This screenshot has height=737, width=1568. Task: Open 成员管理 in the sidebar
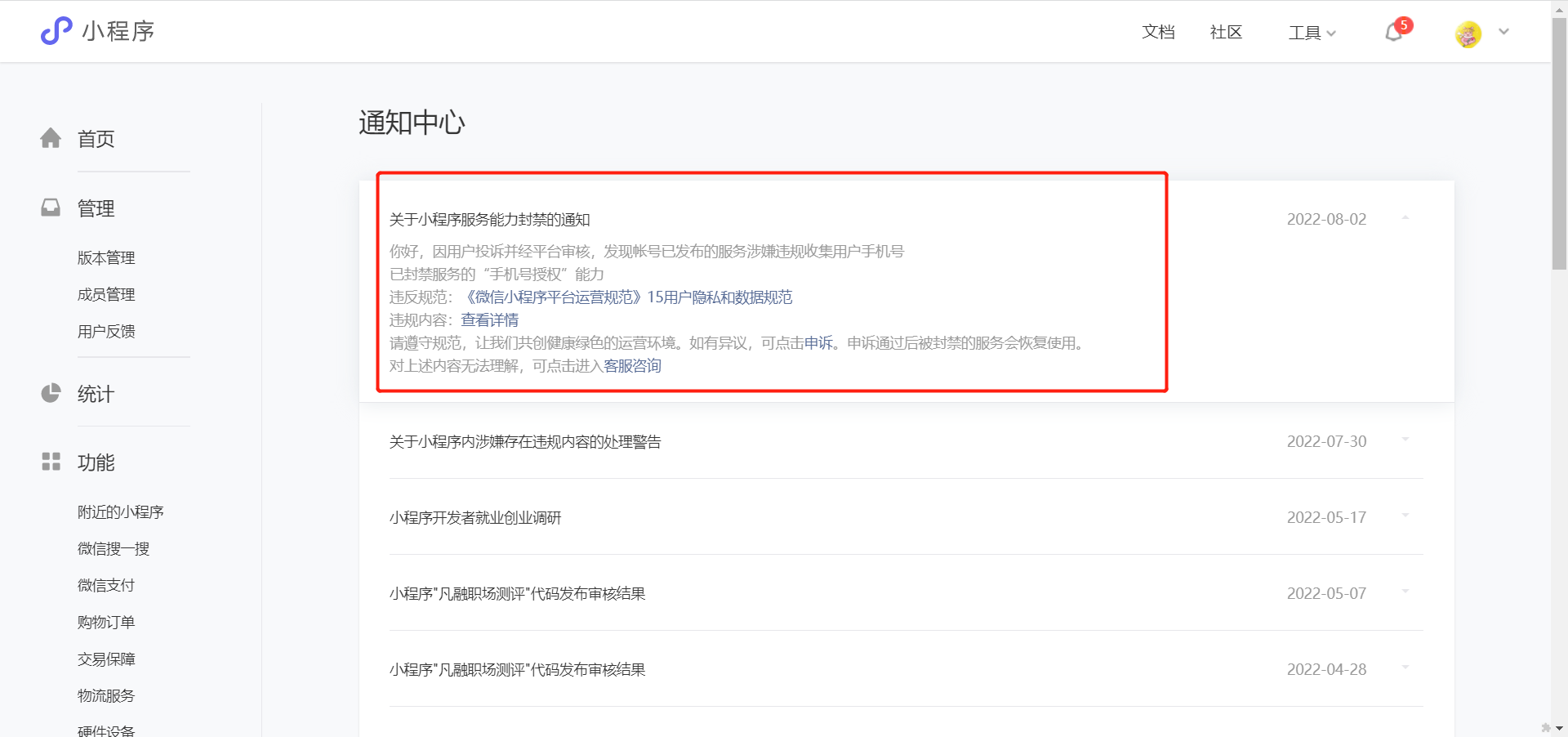106,294
